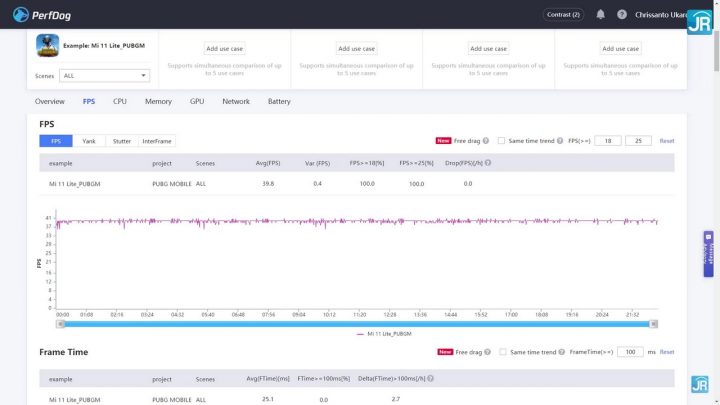This screenshot has height=405, width=720.
Task: Open the blue side feedback panel icon
Action: tap(709, 253)
